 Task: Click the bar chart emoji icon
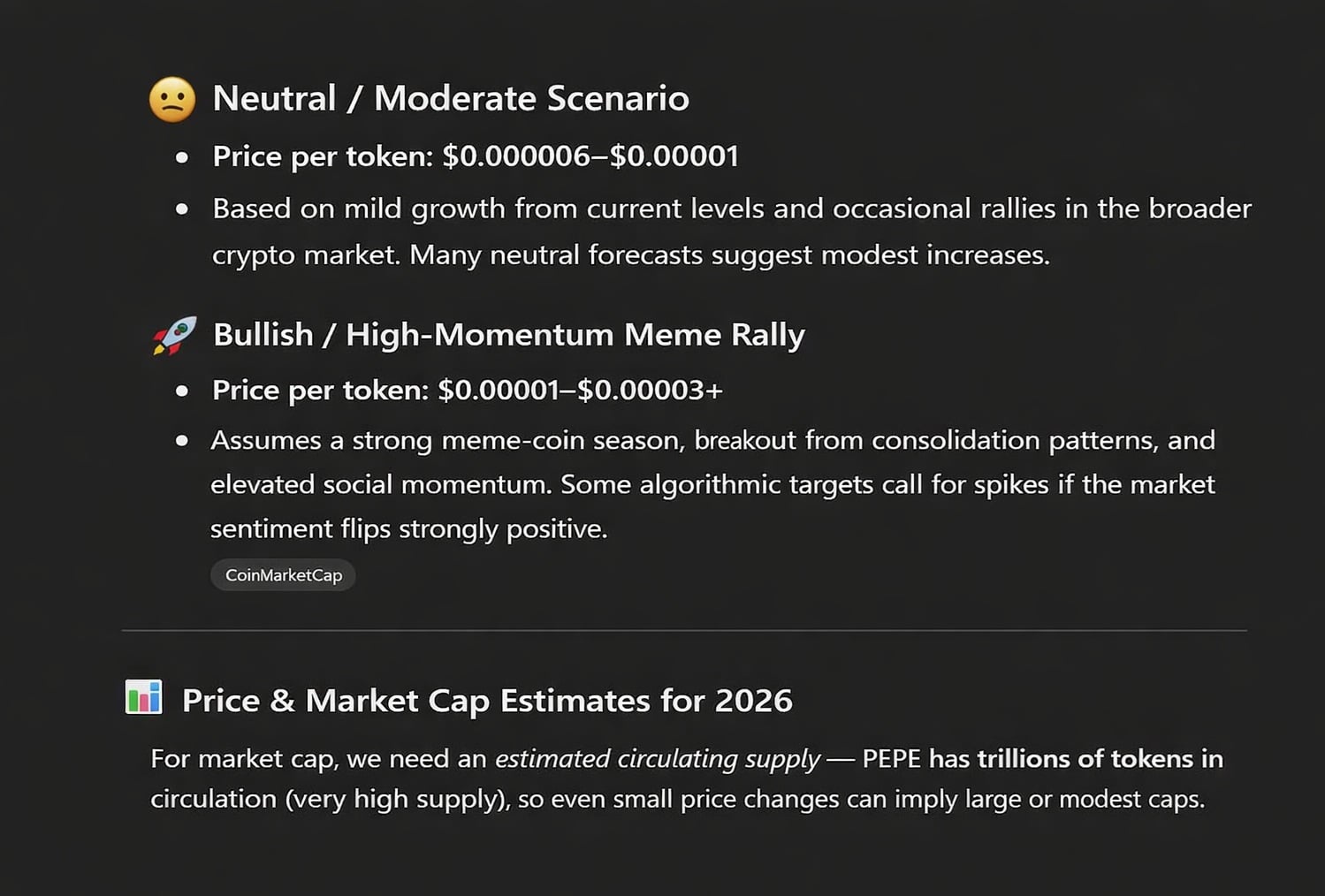pyautogui.click(x=143, y=697)
